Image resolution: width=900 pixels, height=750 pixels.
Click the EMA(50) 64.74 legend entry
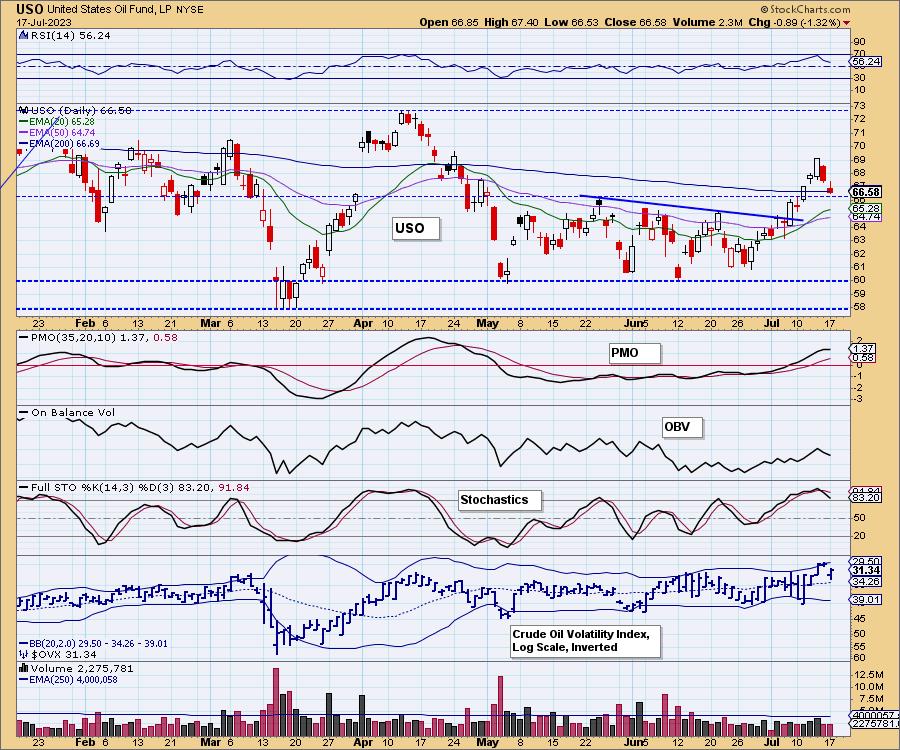pyautogui.click(x=57, y=133)
